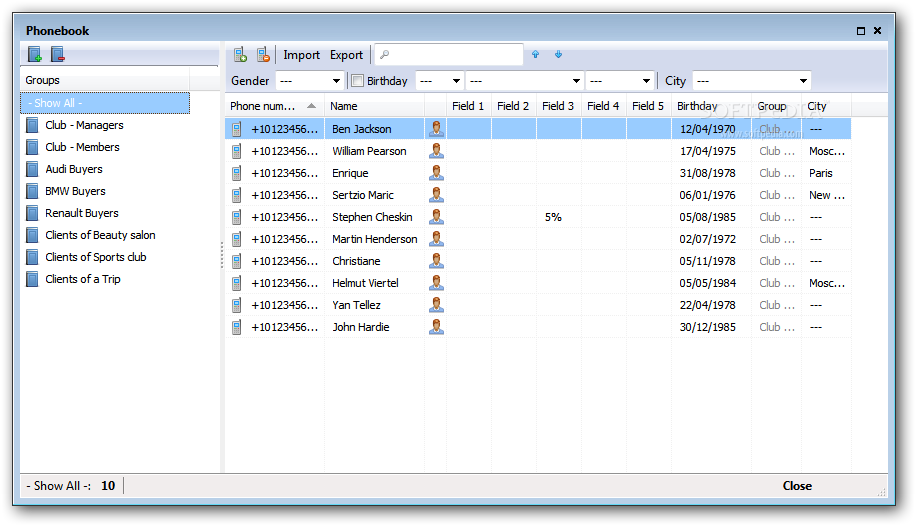
Task: Click the Renault Buyers book icon
Action: tap(33, 213)
